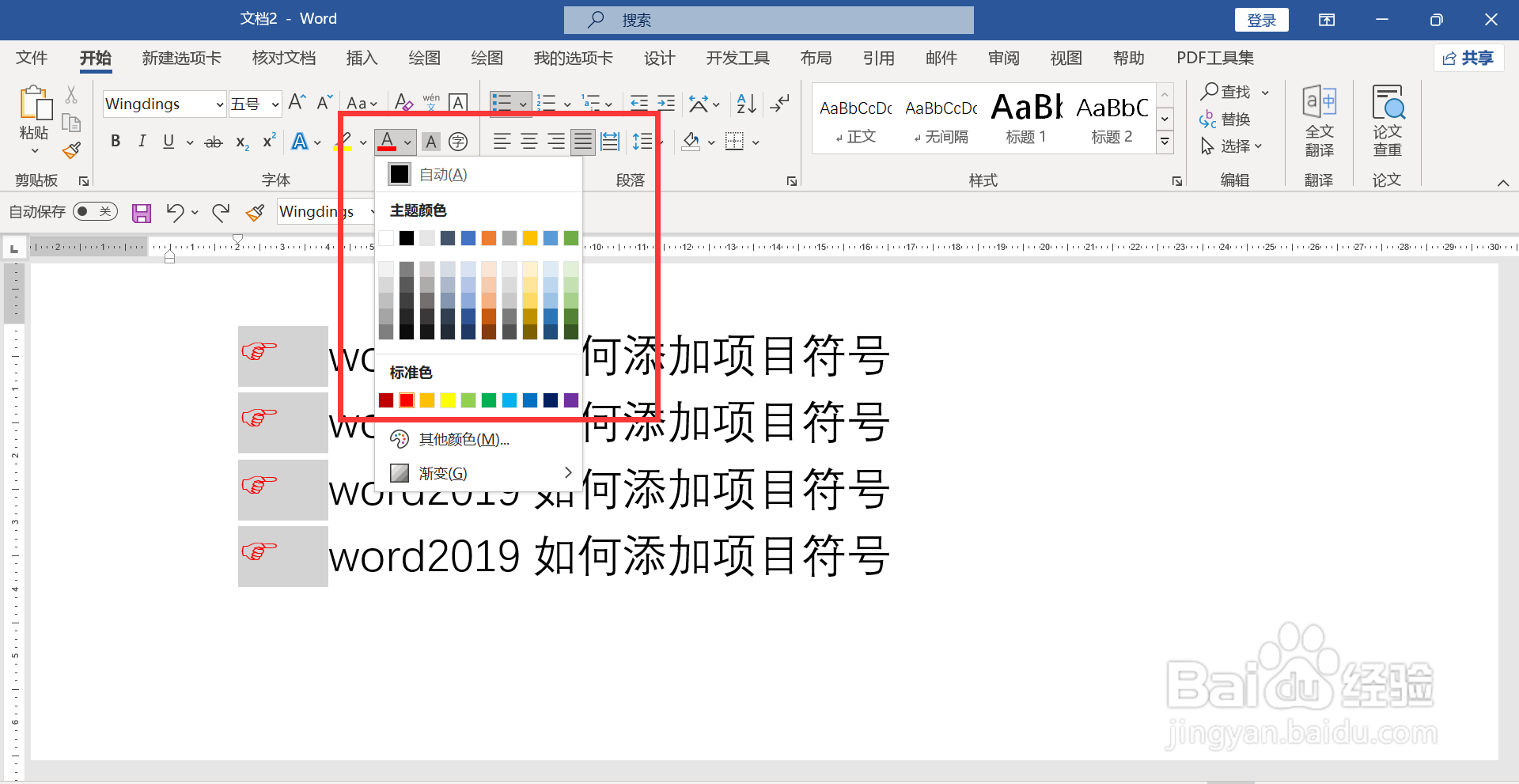Screen dimensions: 1519x784
Task: Increase paragraph indent
Action: point(666,103)
